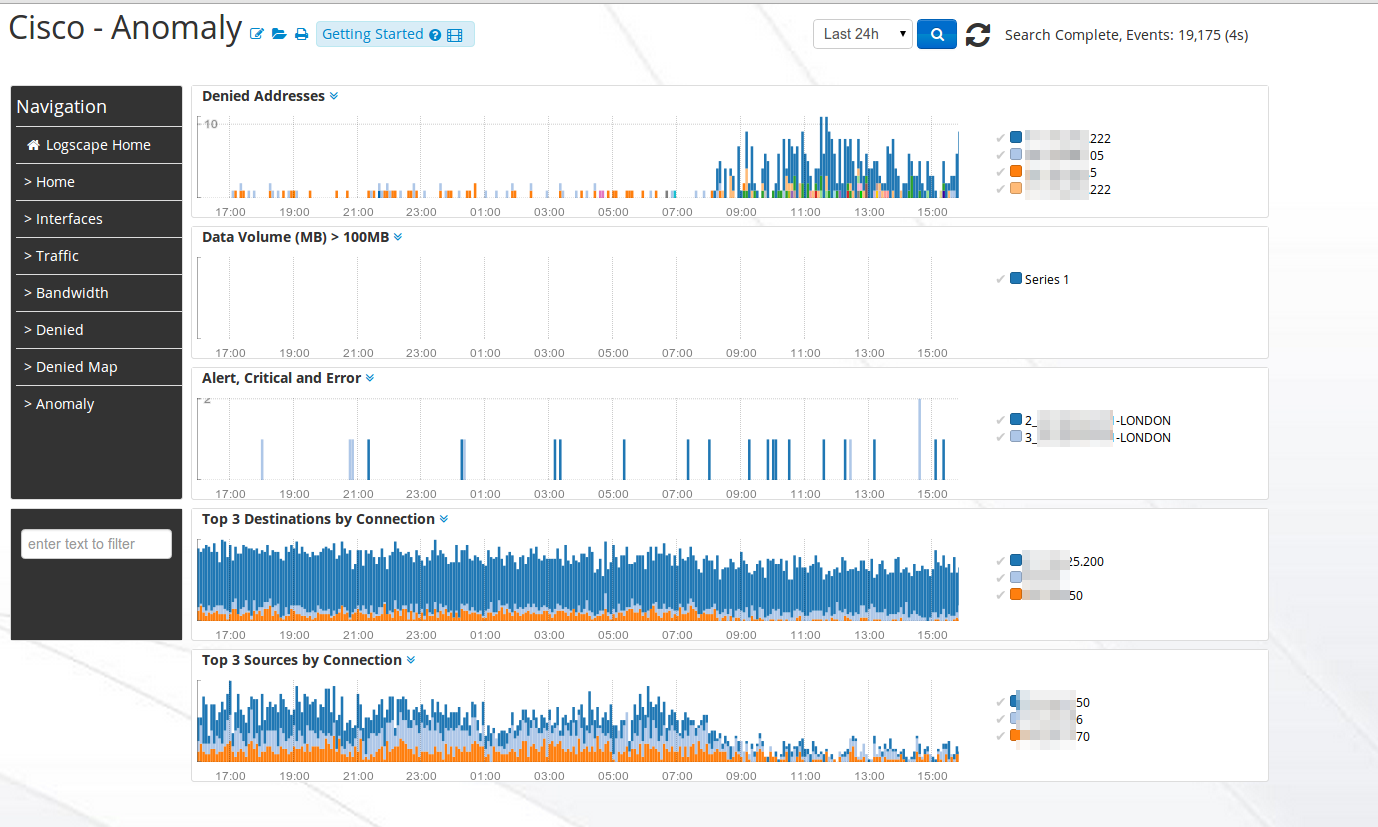Expand Alert, Critical and Error chart menu
The width and height of the screenshot is (1378, 827).
click(x=370, y=378)
